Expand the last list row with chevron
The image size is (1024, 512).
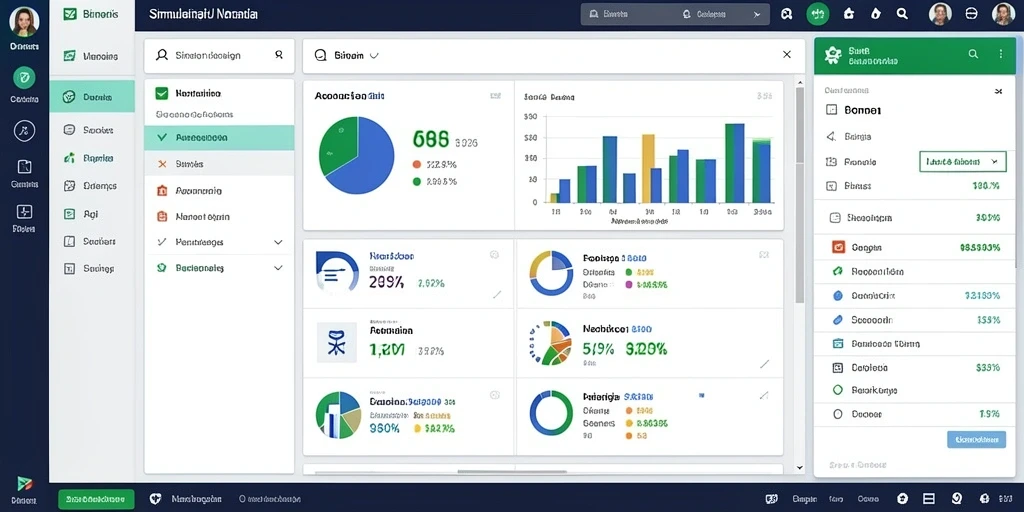pyautogui.click(x=219, y=268)
